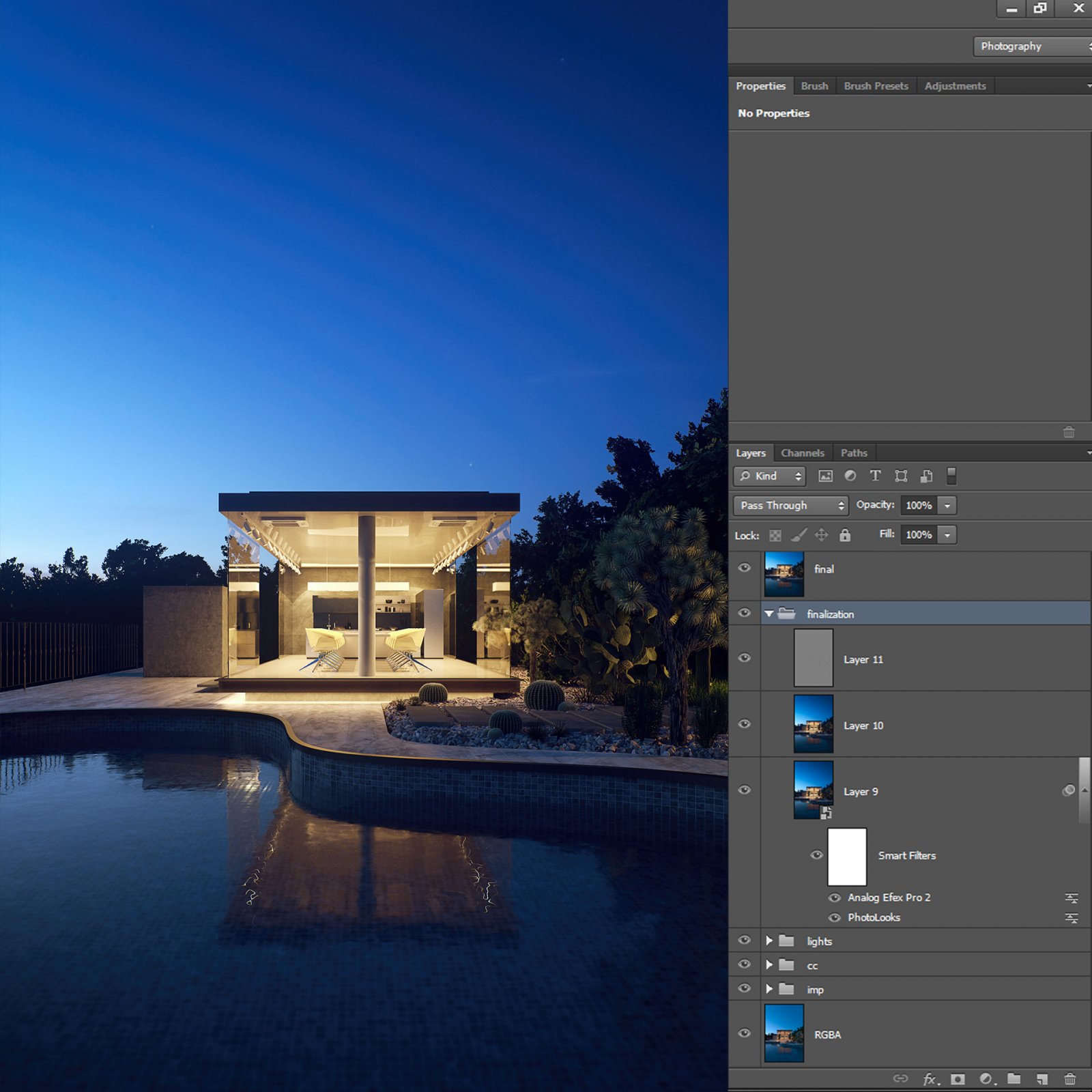
Task: Open the Adjustments tab
Action: pos(955,86)
